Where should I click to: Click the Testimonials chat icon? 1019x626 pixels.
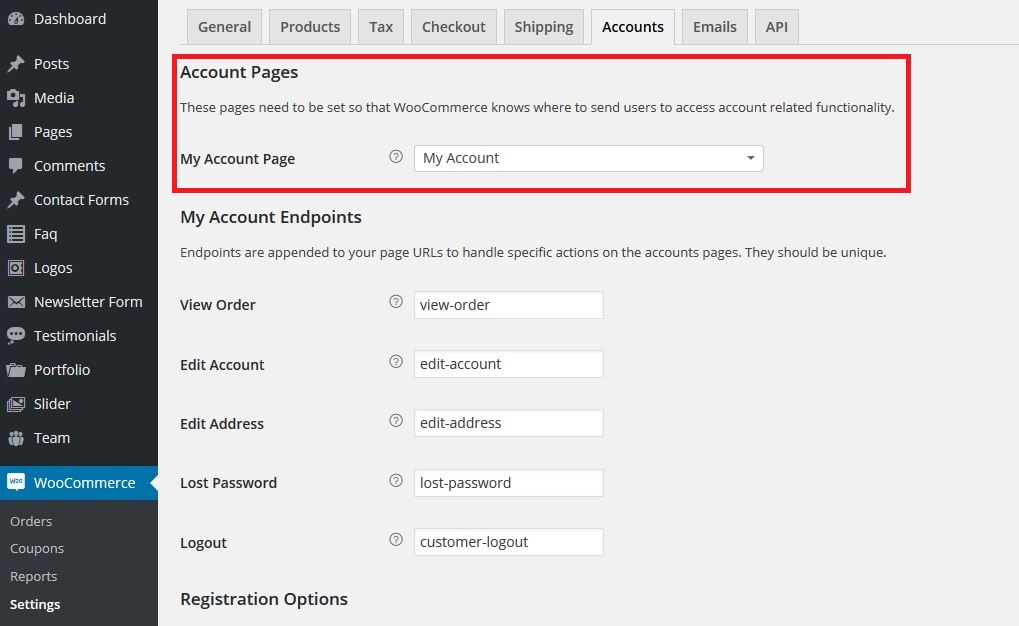coord(16,335)
